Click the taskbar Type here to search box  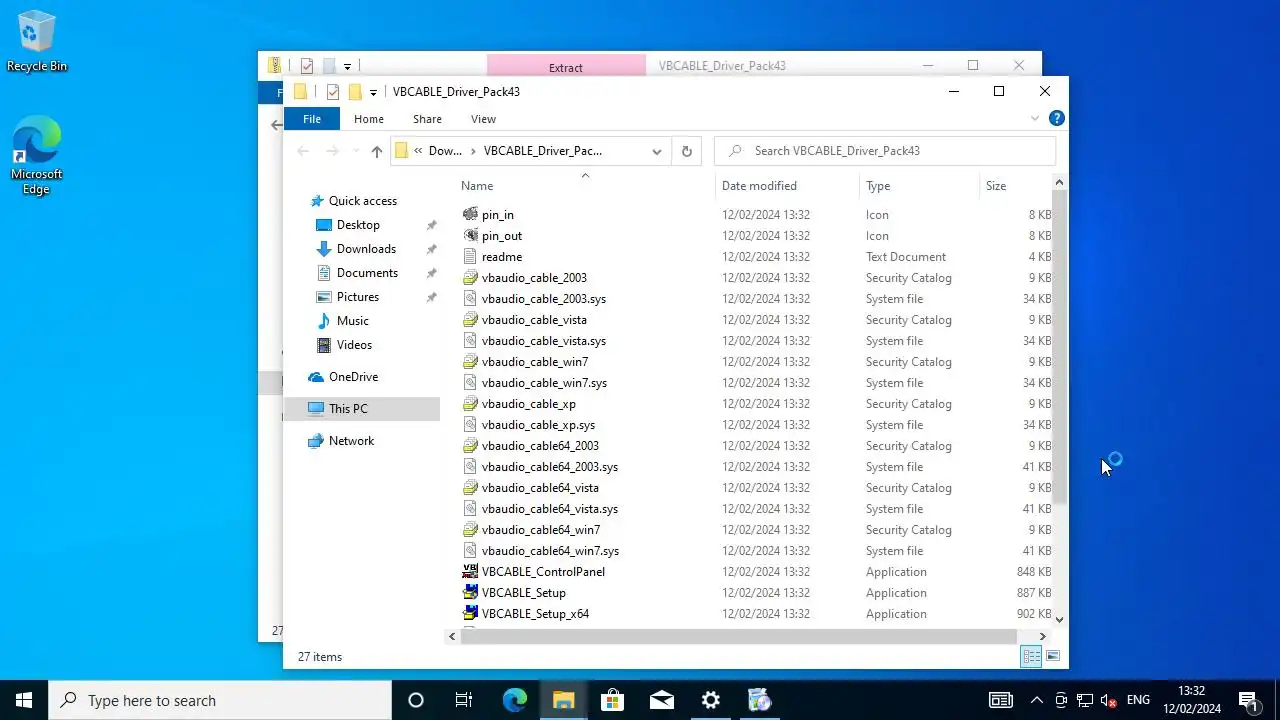click(x=220, y=700)
